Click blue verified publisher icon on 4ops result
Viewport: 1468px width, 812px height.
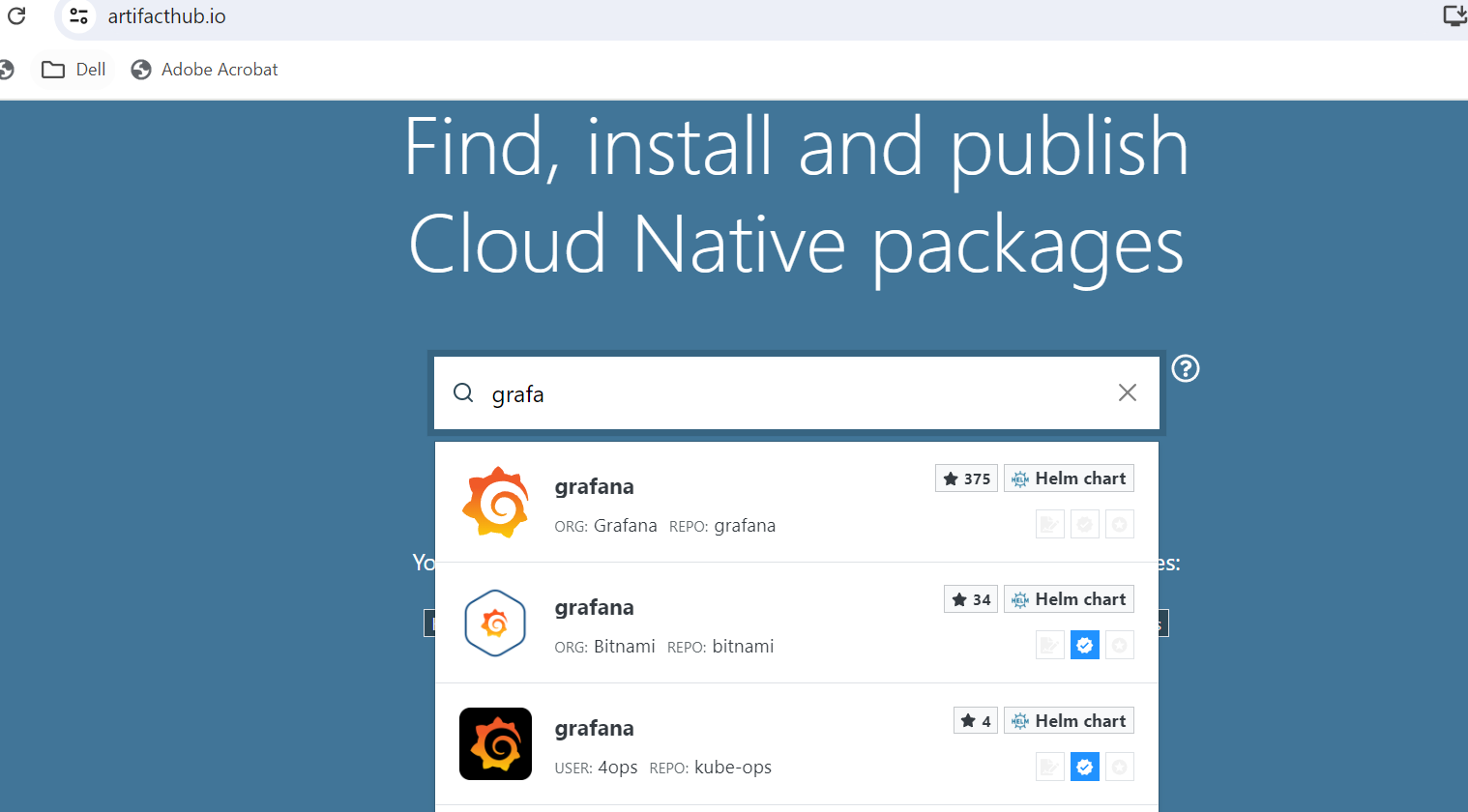tap(1085, 768)
